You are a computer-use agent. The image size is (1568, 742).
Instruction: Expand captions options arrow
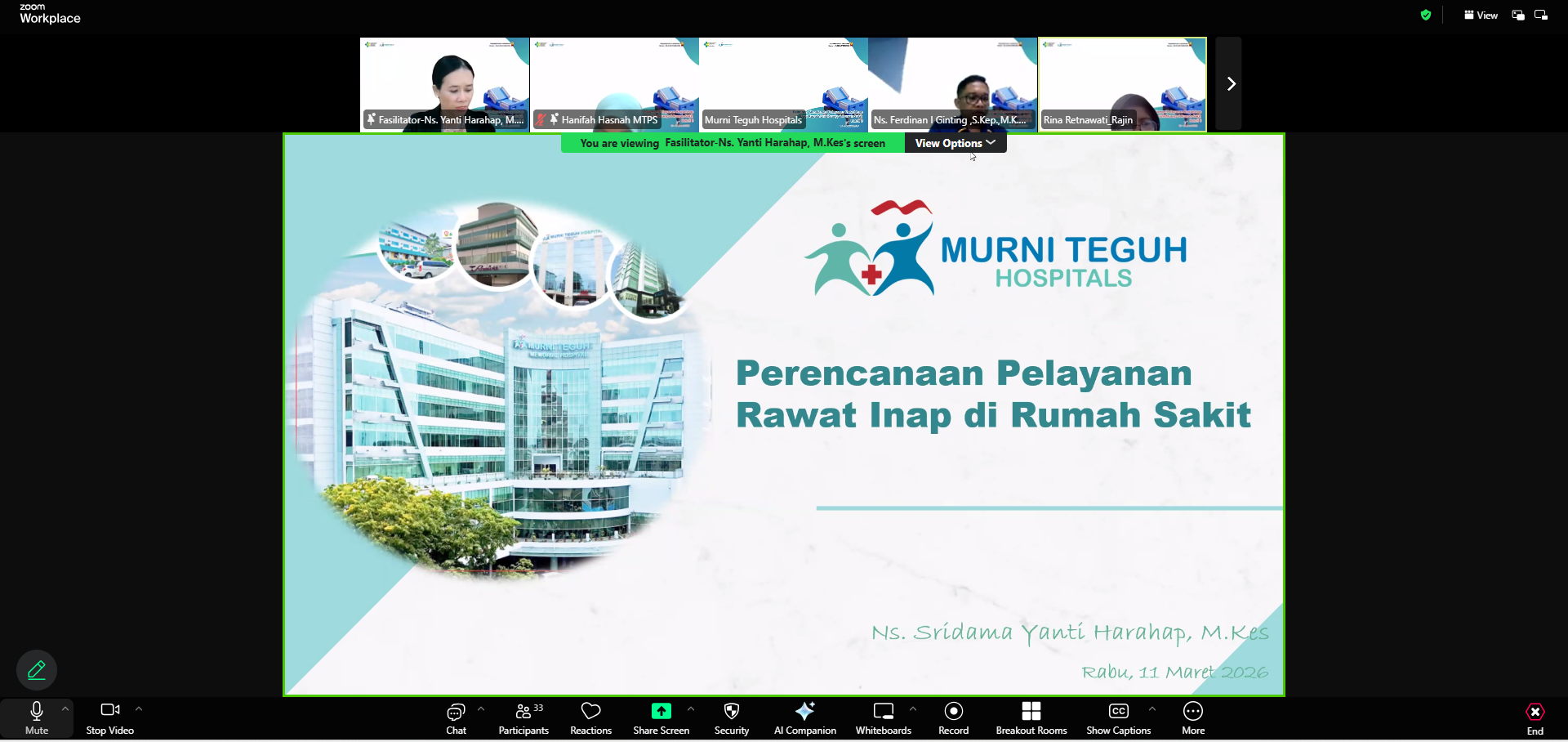coord(1152,708)
